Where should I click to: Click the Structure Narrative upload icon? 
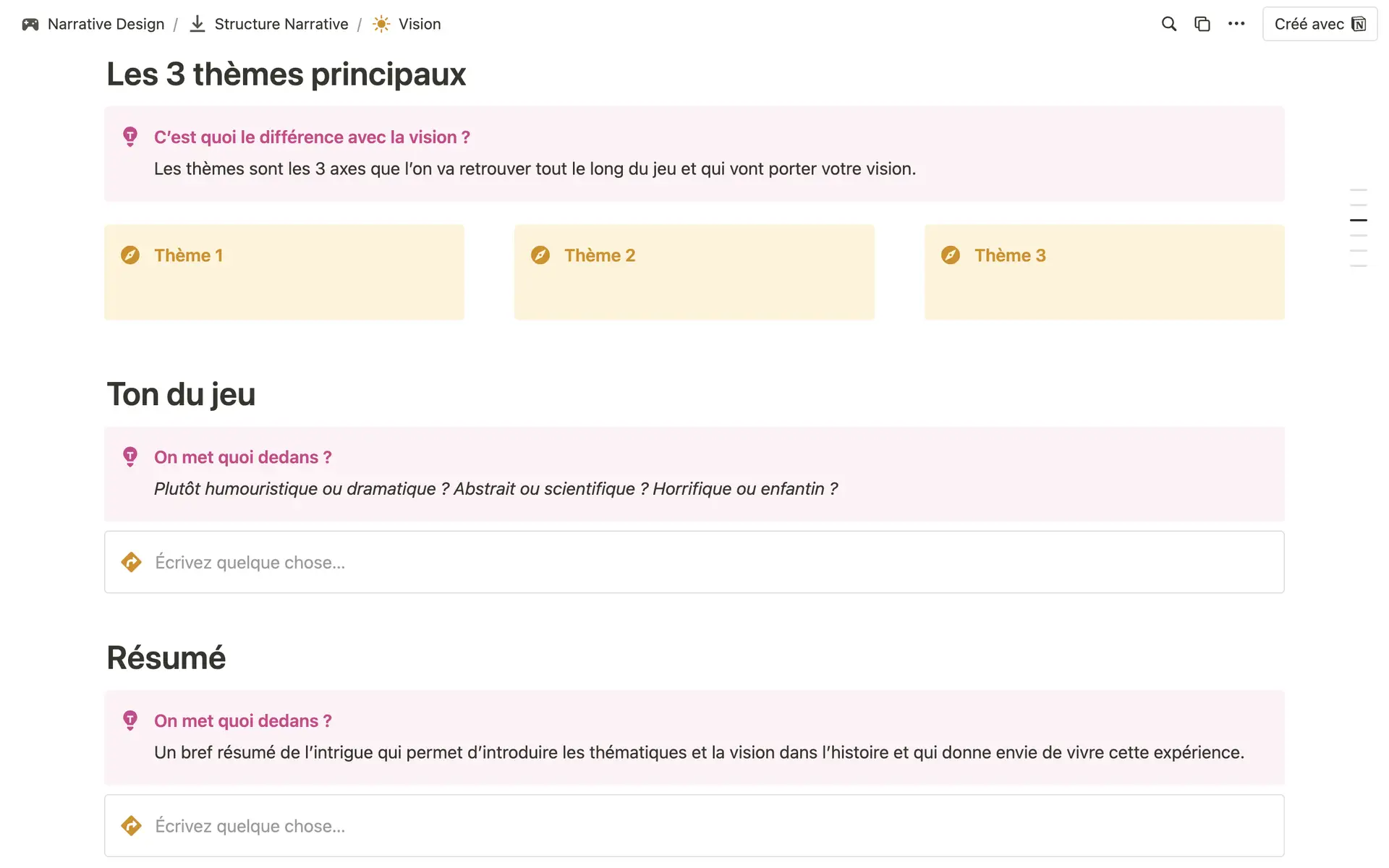(197, 23)
